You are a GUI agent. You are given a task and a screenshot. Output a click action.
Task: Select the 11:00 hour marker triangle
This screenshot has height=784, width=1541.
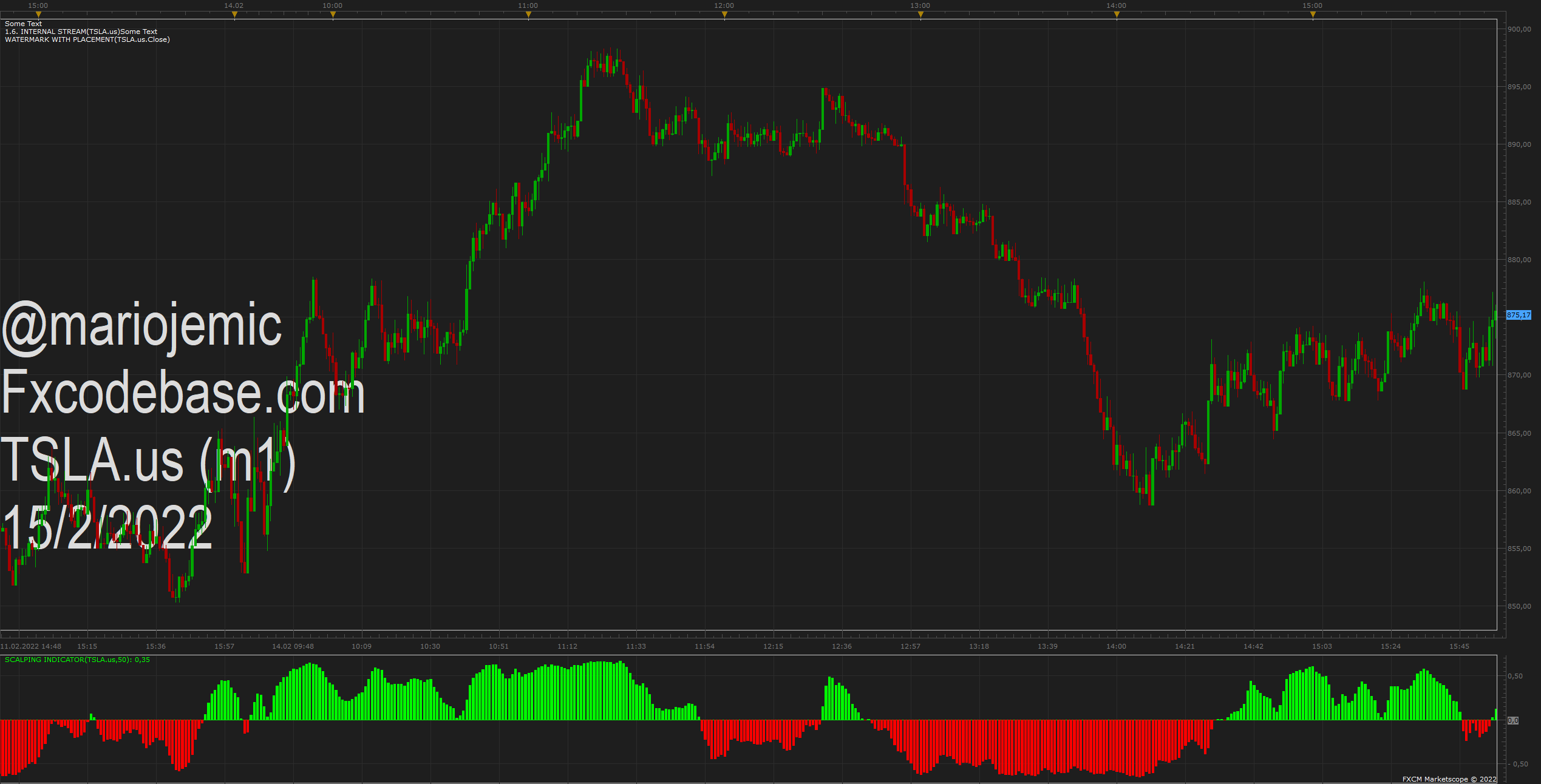coord(528,15)
